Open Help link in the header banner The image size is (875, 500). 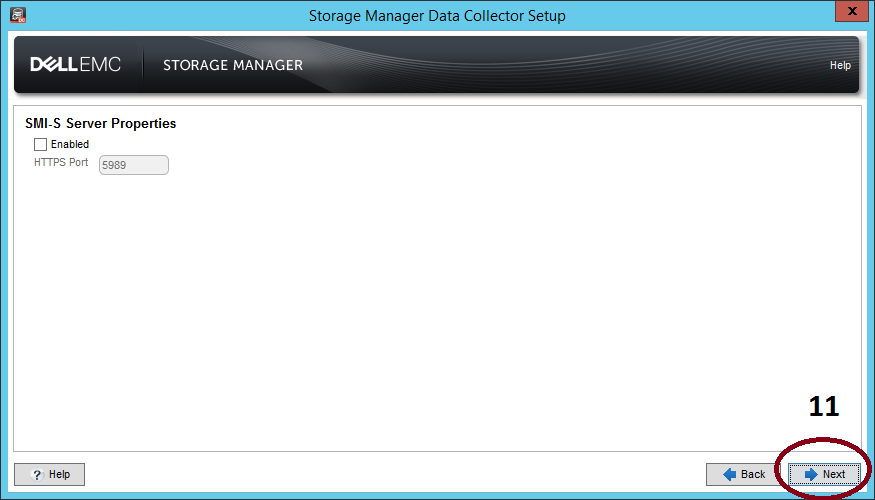tap(840, 66)
